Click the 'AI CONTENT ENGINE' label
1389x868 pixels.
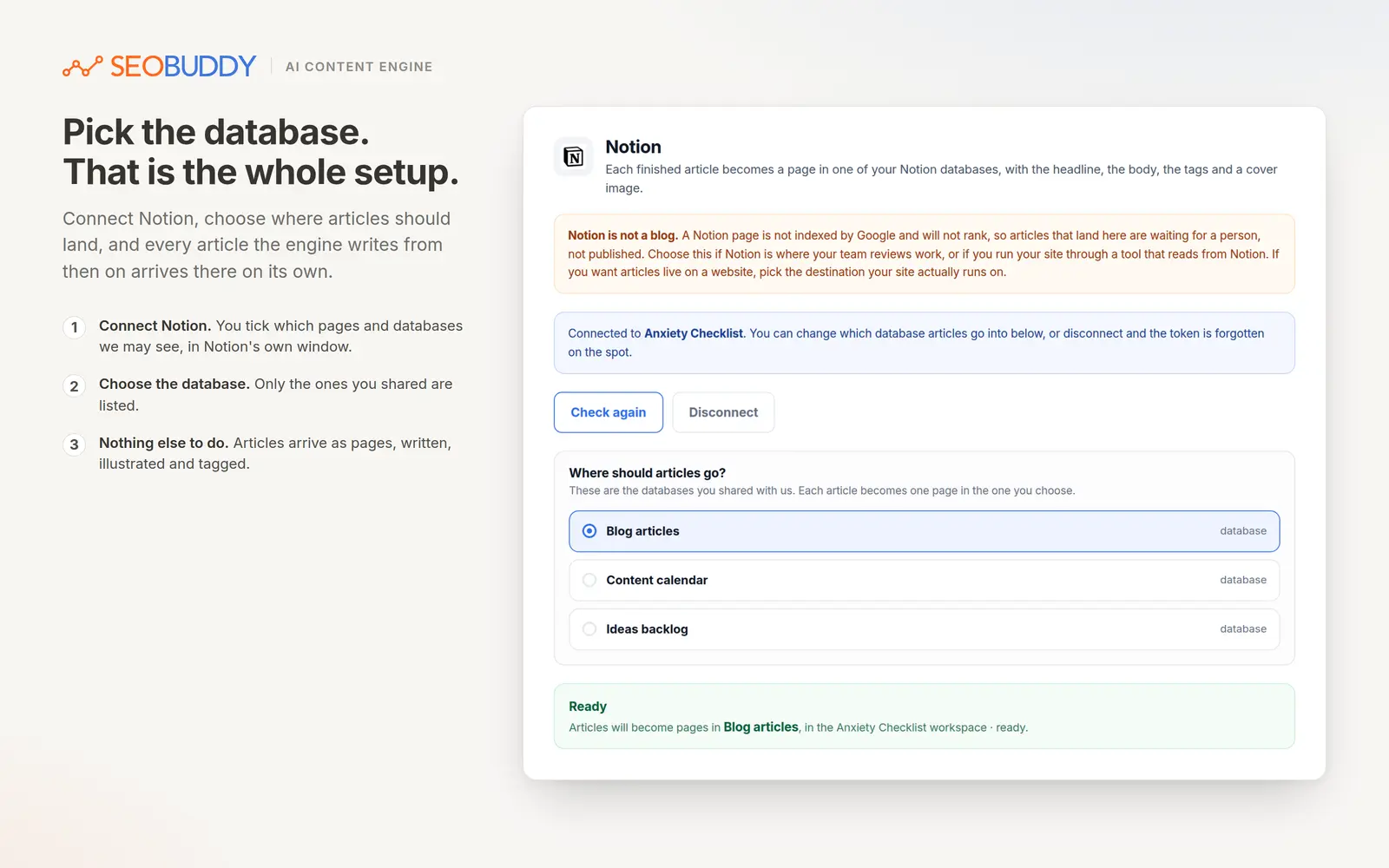(x=359, y=67)
